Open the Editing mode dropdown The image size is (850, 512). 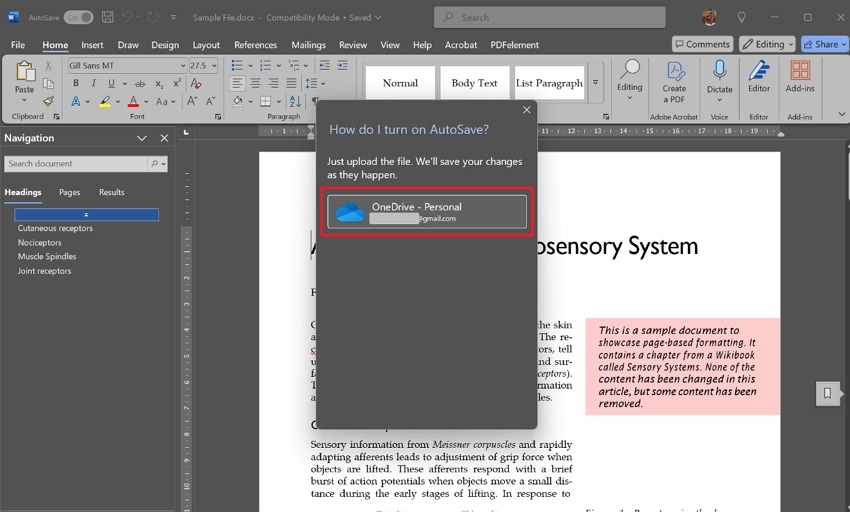(767, 44)
